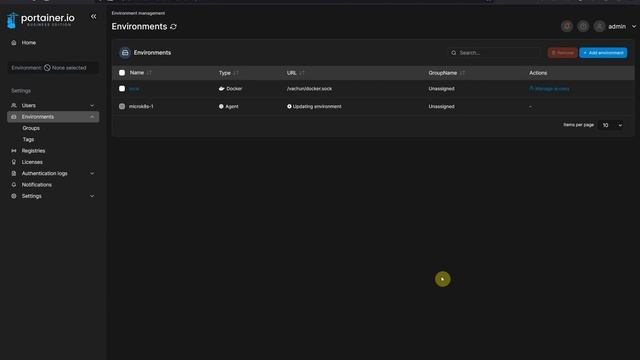Toggle the select-all environments checkbox
This screenshot has width=640, height=360.
(122, 73)
